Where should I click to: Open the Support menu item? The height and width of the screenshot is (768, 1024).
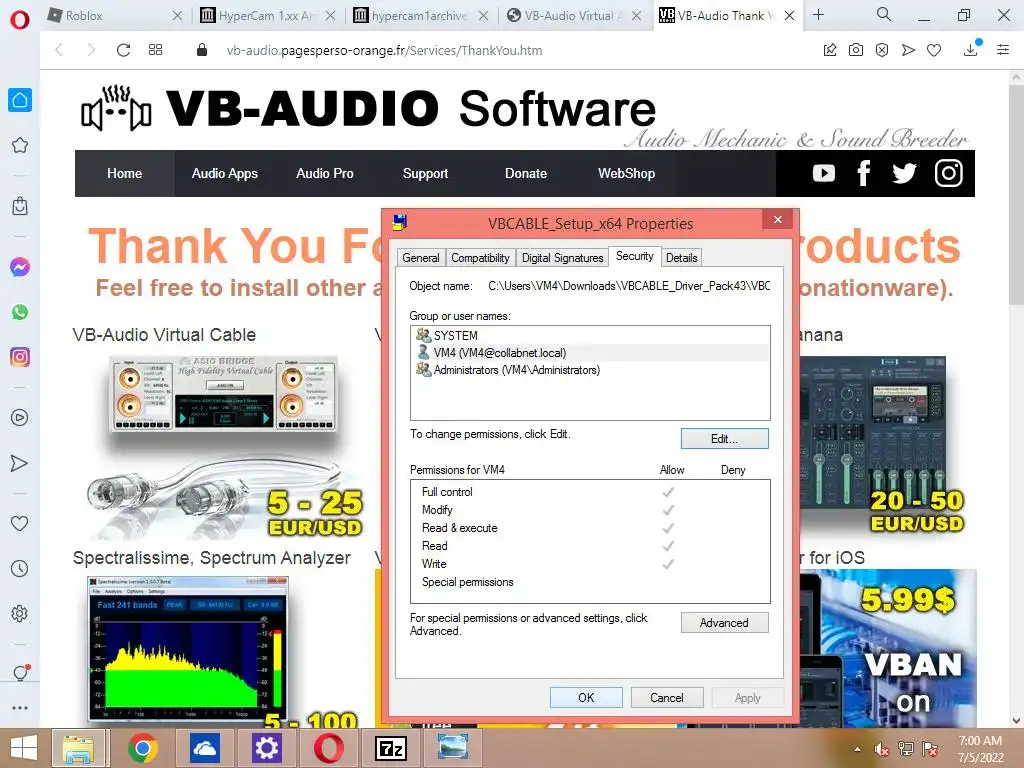pos(425,173)
